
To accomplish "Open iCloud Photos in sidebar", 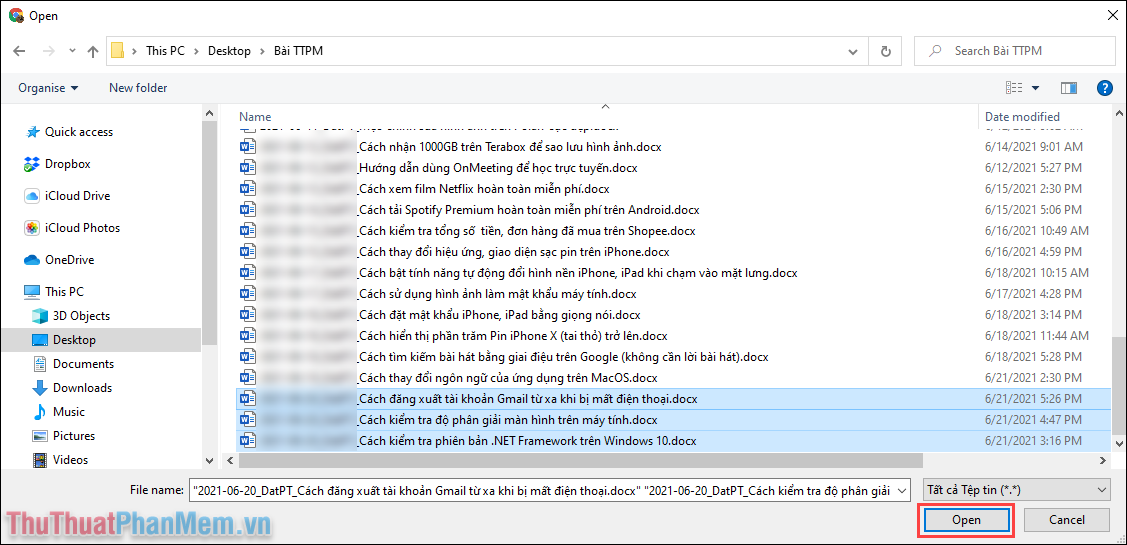I will 72,228.
